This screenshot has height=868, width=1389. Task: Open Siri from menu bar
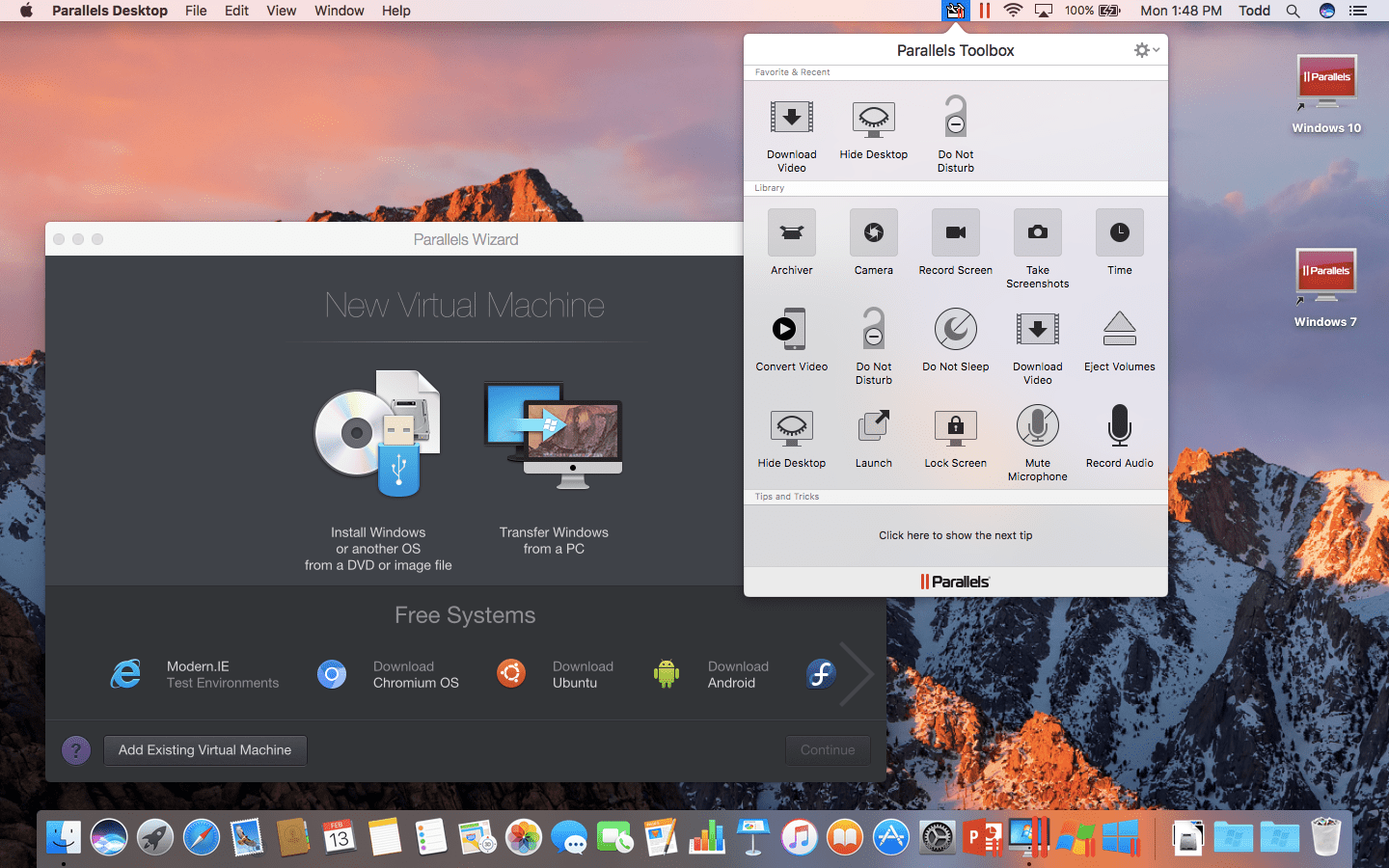(x=1327, y=11)
